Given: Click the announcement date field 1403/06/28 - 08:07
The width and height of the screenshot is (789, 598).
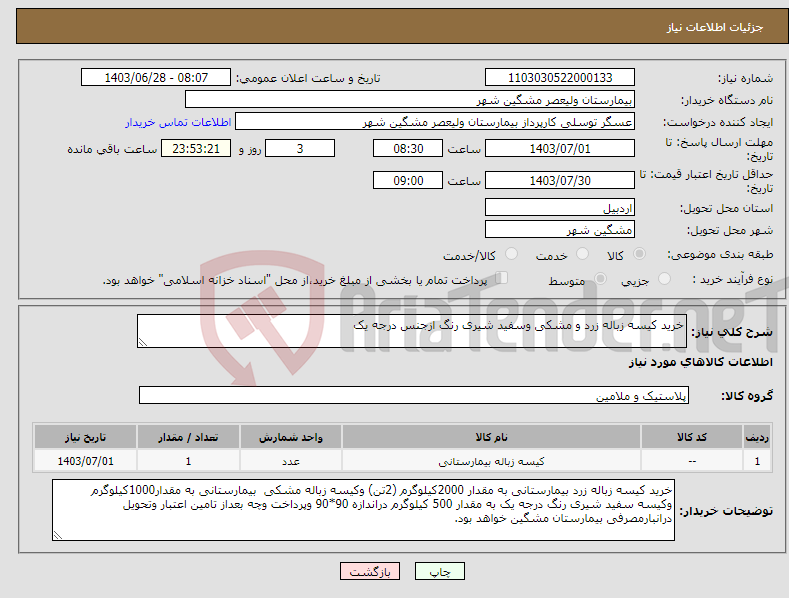Looking at the screenshot, I should [155, 78].
